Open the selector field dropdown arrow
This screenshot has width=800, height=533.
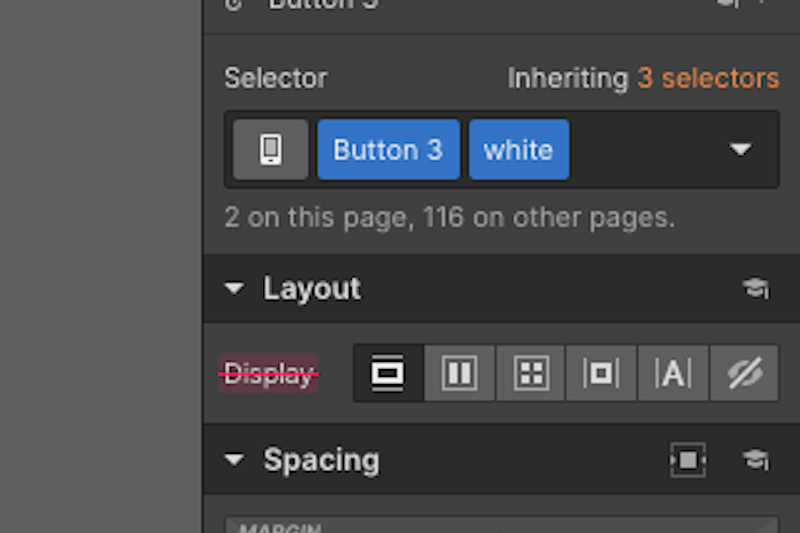pyautogui.click(x=740, y=150)
